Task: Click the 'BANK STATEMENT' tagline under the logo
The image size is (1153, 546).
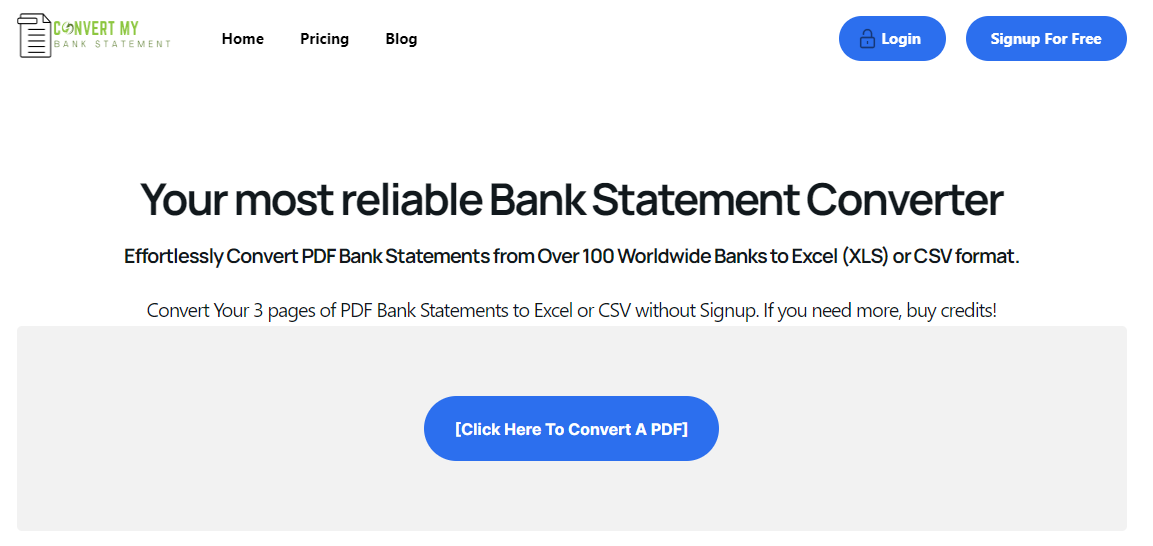Action: tap(113, 44)
